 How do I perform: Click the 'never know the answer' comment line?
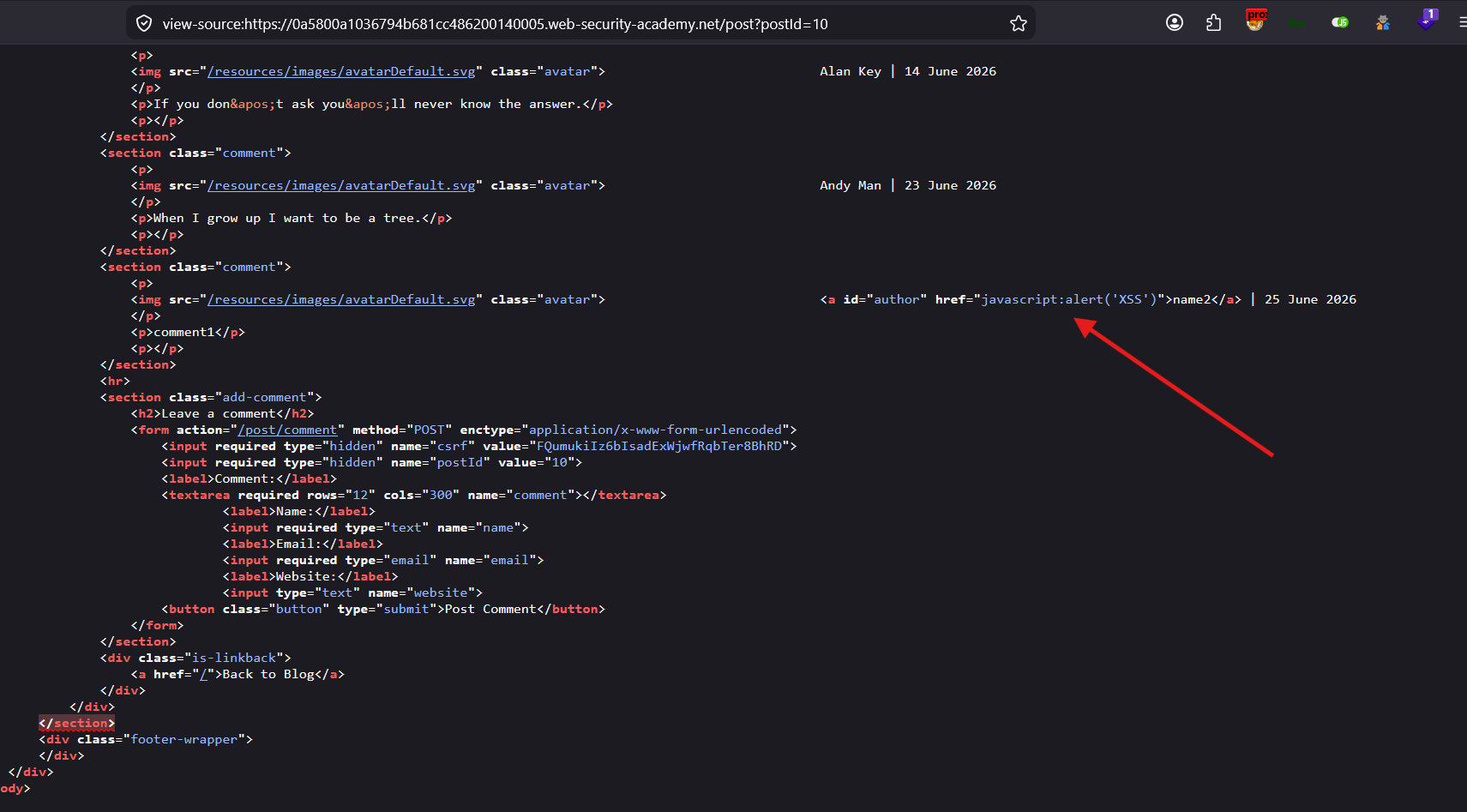coord(372,104)
